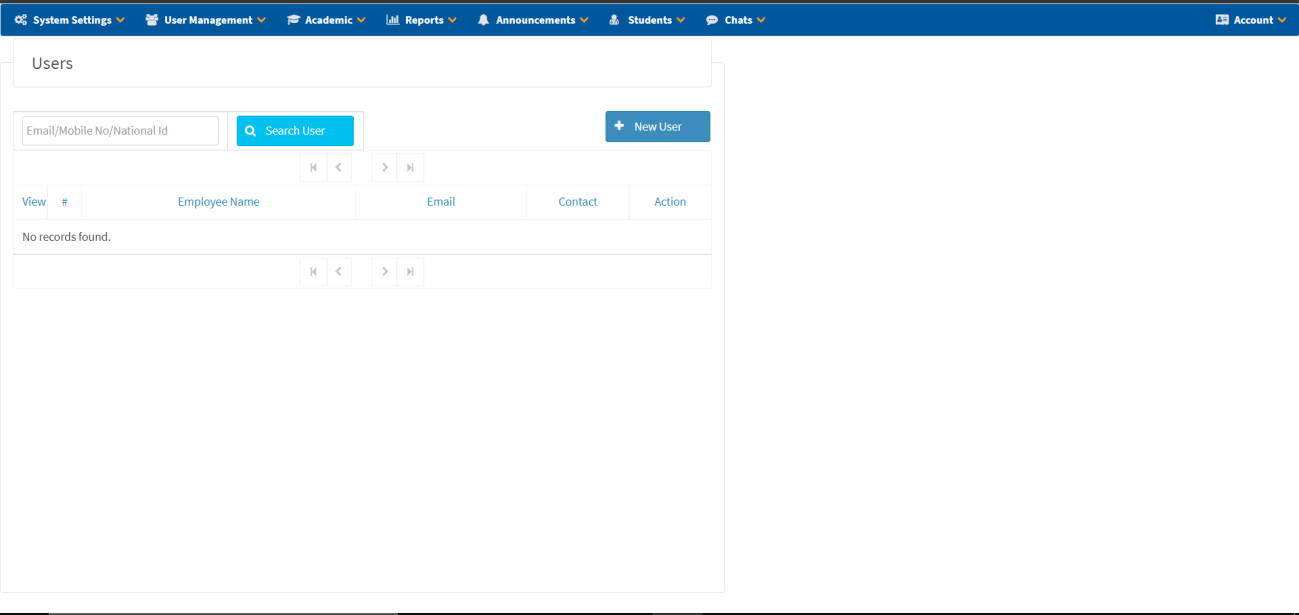The width and height of the screenshot is (1299, 615).
Task: Click the speech bubble Chats icon
Action: click(x=712, y=20)
